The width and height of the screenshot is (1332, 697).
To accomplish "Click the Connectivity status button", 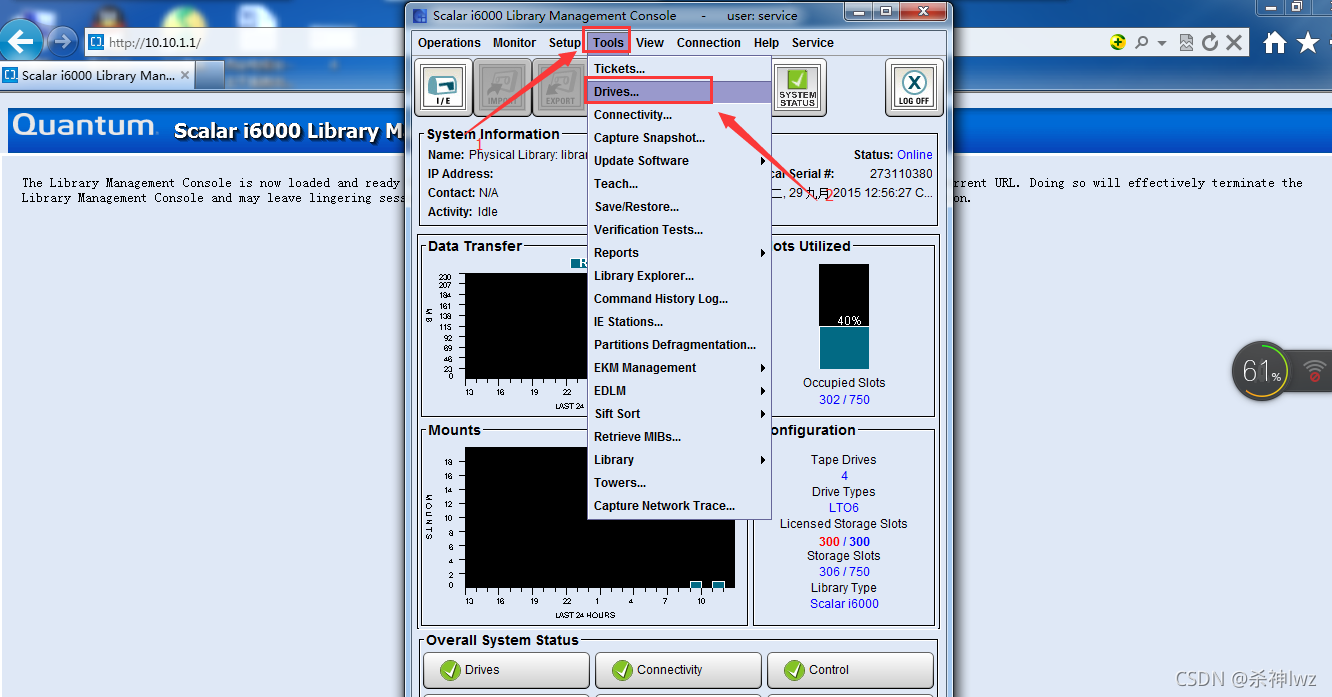I will (678, 670).
